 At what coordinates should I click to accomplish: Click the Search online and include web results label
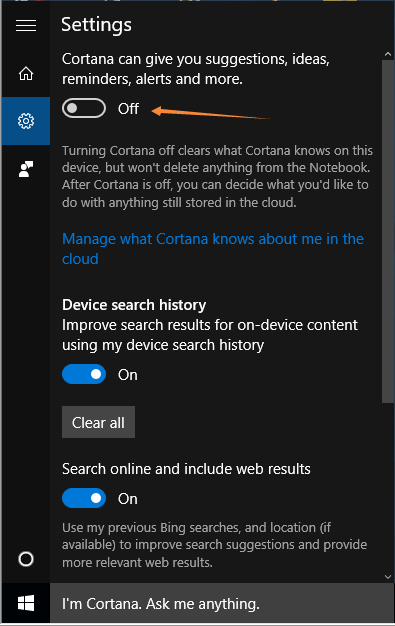[186, 469]
